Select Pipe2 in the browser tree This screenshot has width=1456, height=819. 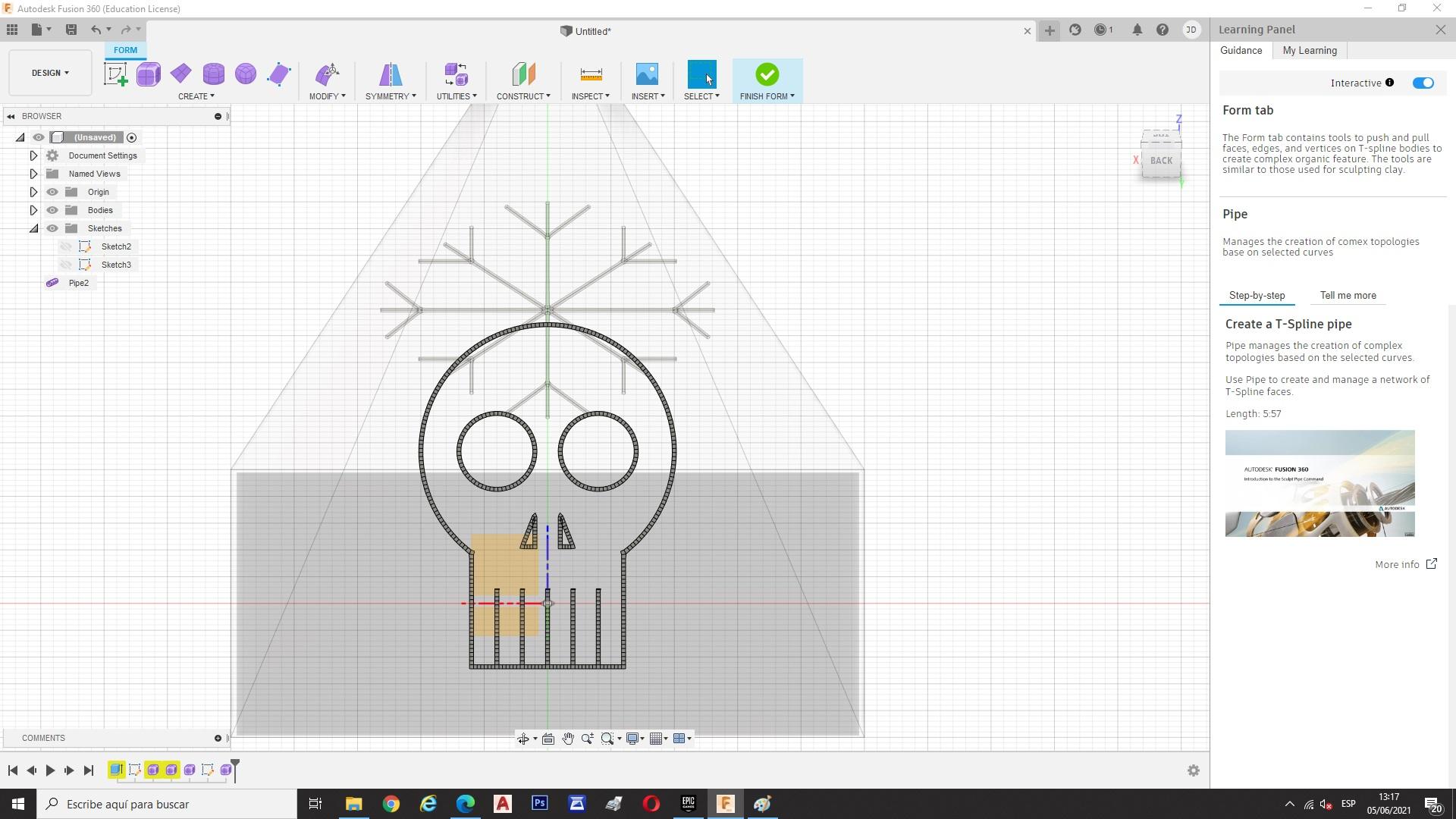tap(78, 283)
